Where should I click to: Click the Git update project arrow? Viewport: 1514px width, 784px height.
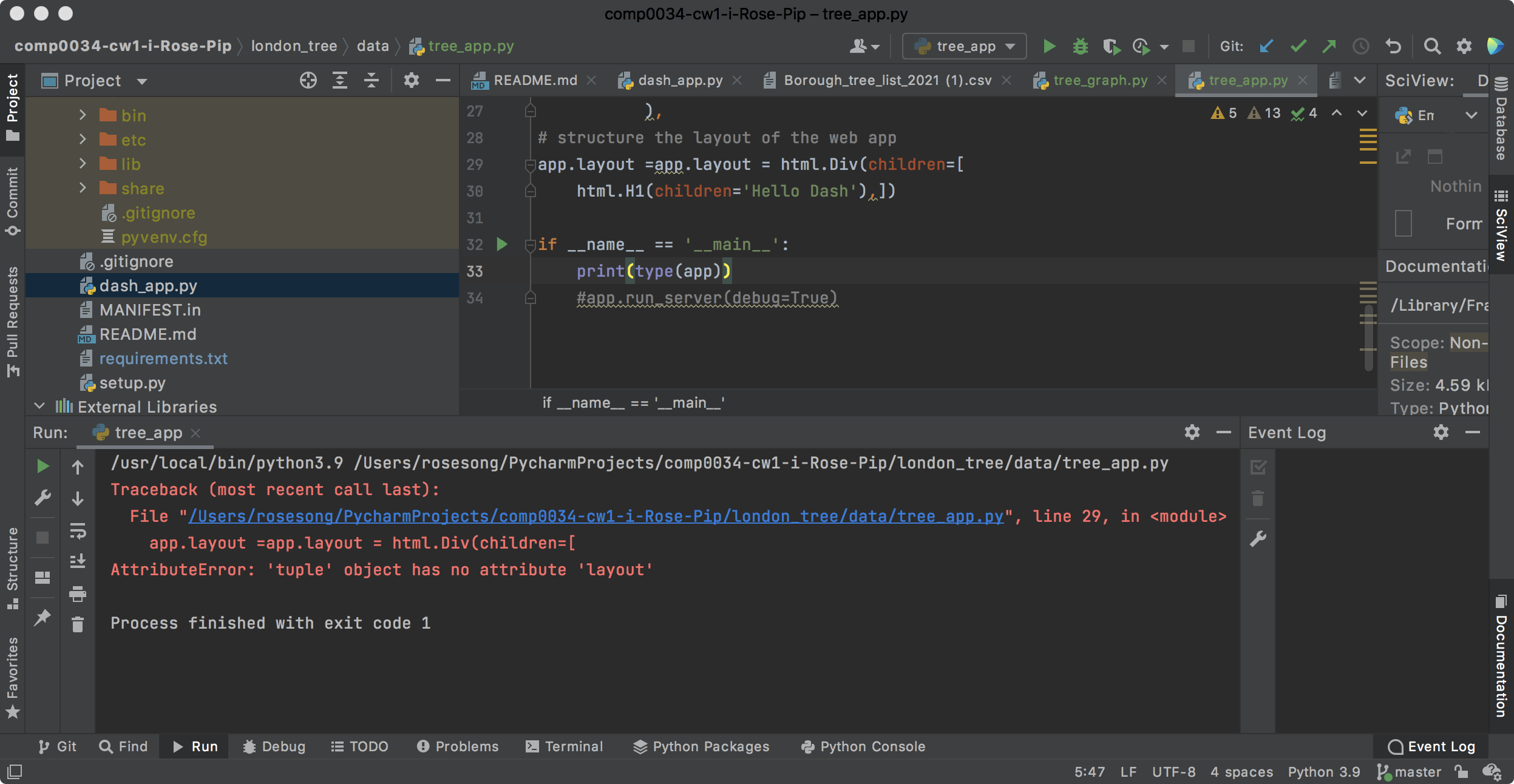point(1266,46)
